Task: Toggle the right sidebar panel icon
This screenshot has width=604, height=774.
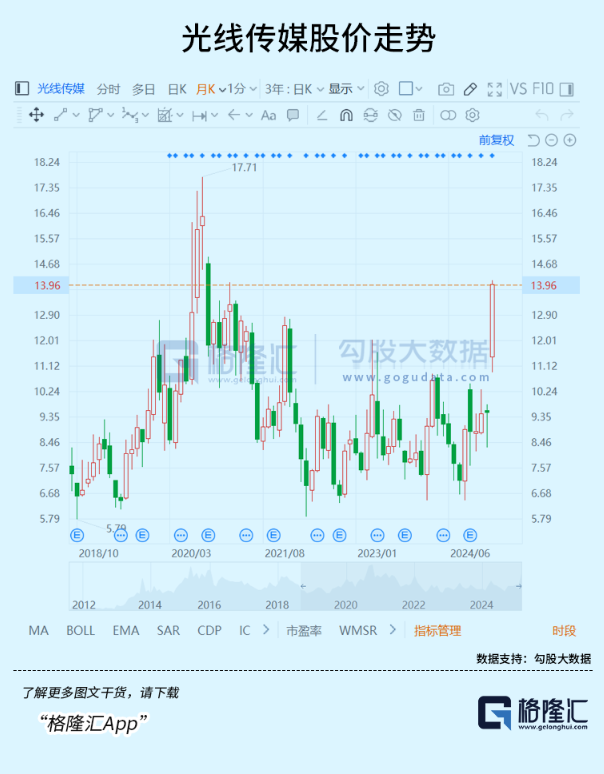Action: point(568,89)
